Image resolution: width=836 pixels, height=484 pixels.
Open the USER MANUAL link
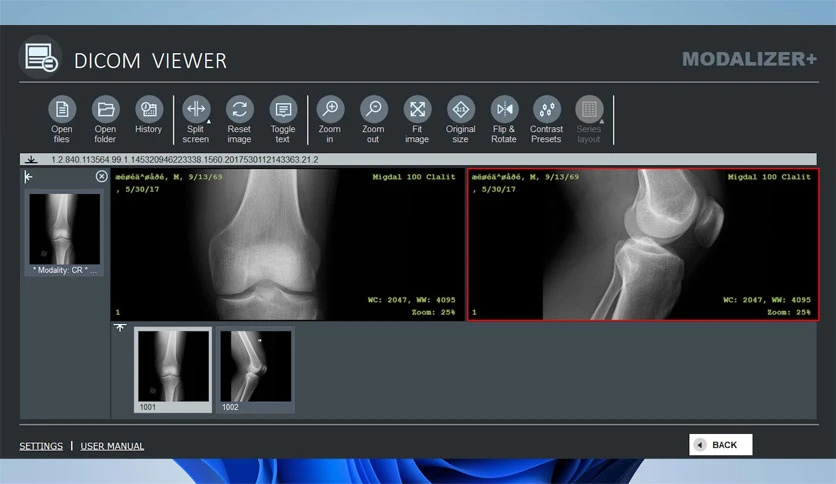(112, 446)
